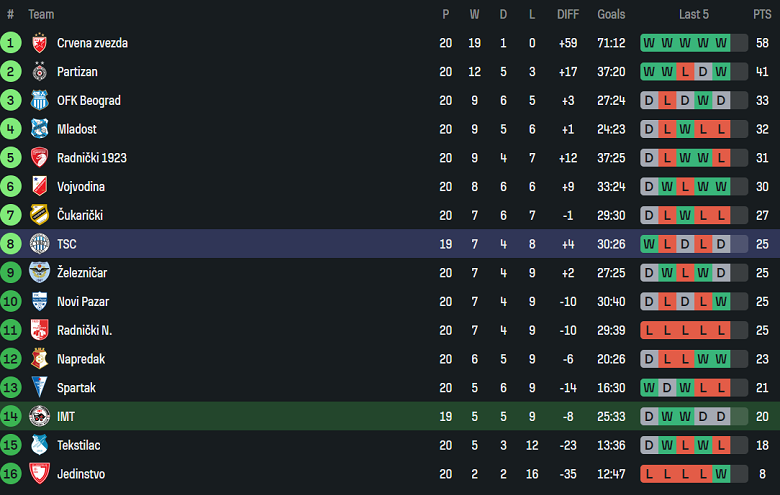This screenshot has height=495, width=780.
Task: Open the Mladost team link
Action: click(77, 130)
